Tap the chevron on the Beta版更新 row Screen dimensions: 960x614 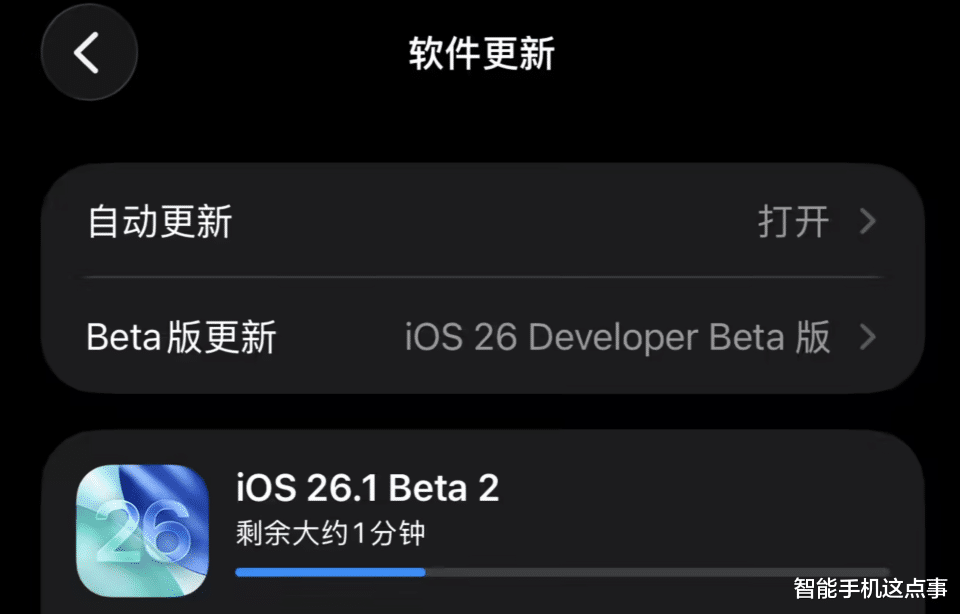pyautogui.click(x=868, y=338)
